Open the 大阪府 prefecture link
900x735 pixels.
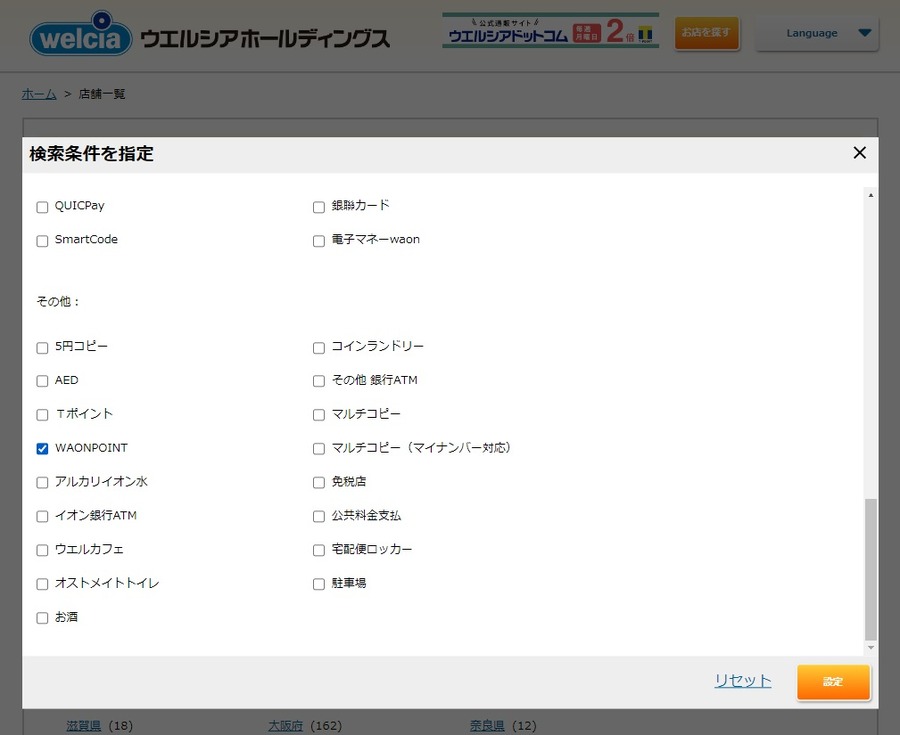pyautogui.click(x=285, y=726)
